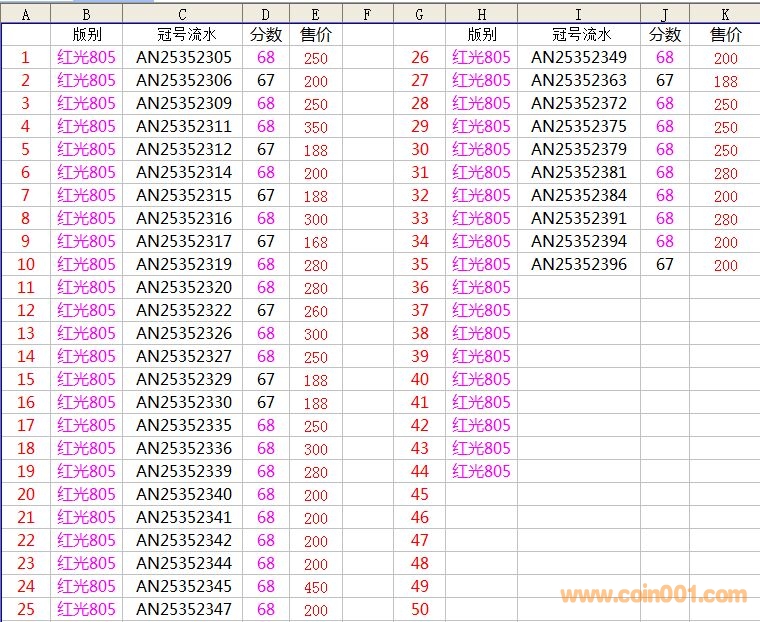Select column H header
The image size is (760, 622).
(x=481, y=14)
